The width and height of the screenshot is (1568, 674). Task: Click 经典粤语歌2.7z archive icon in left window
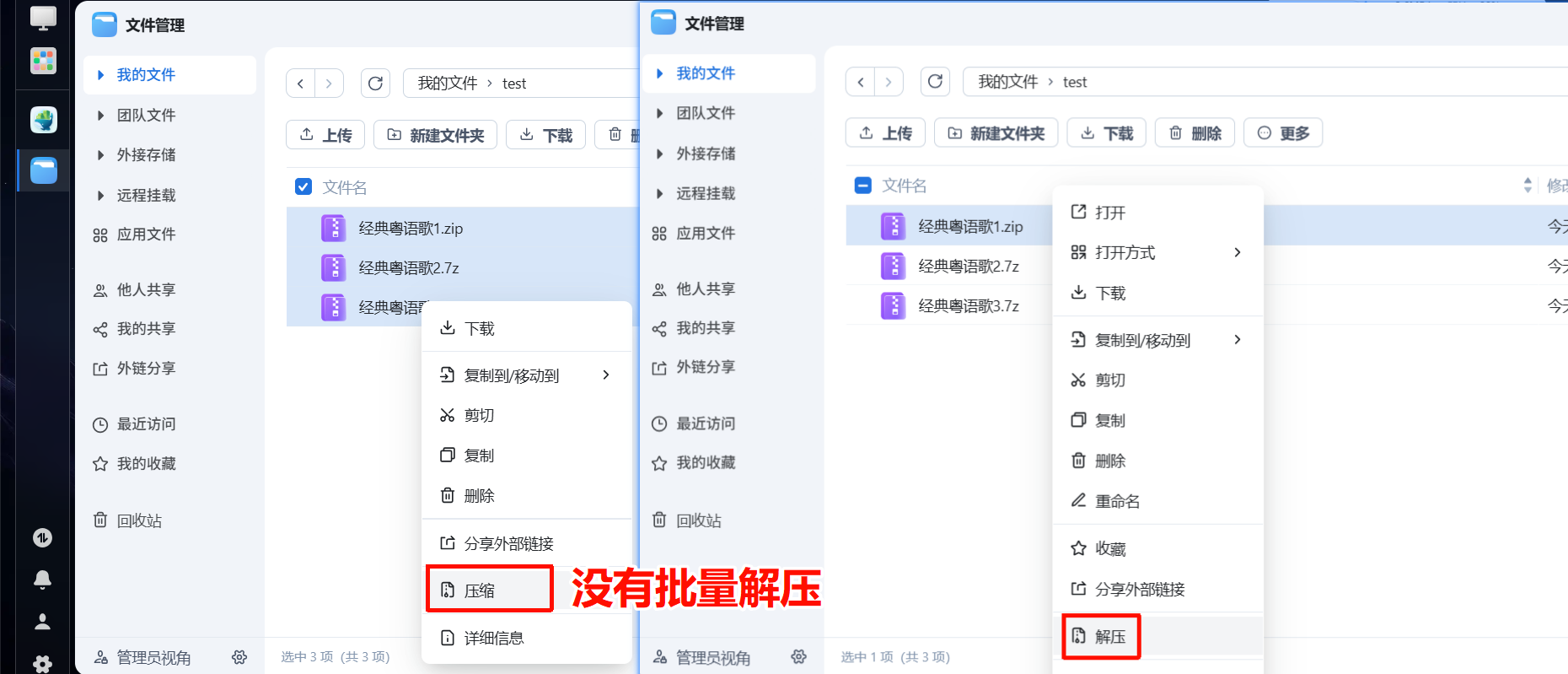pos(334,268)
